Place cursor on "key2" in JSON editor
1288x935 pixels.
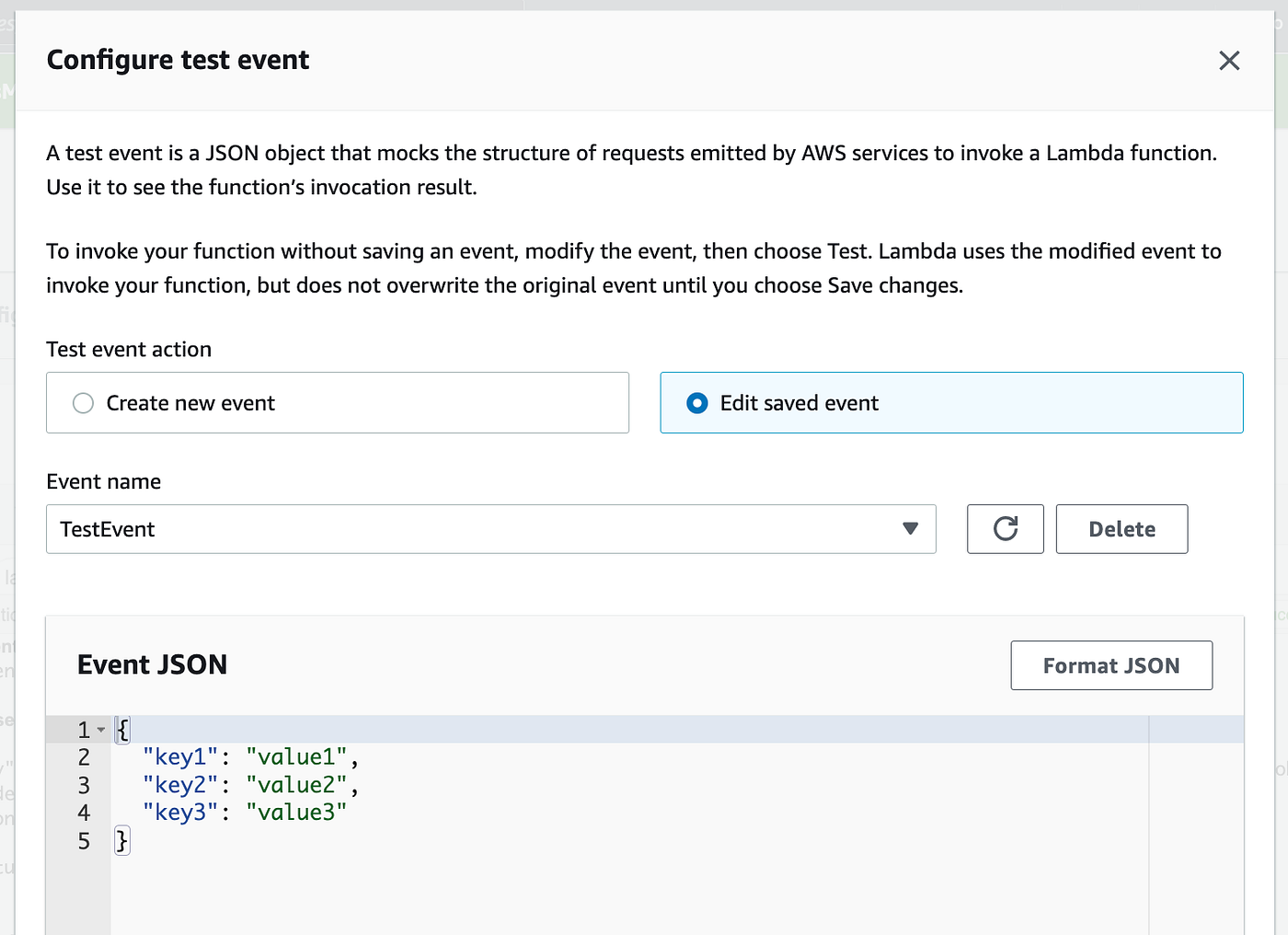tap(180, 785)
